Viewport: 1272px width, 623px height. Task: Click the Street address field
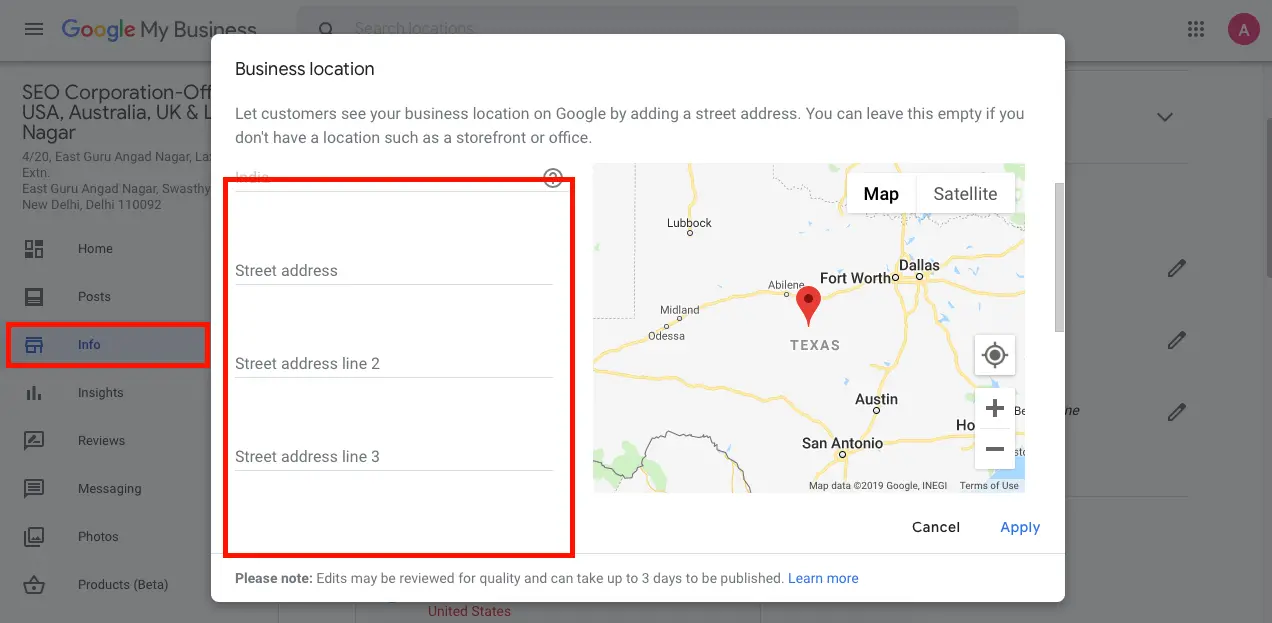click(394, 270)
